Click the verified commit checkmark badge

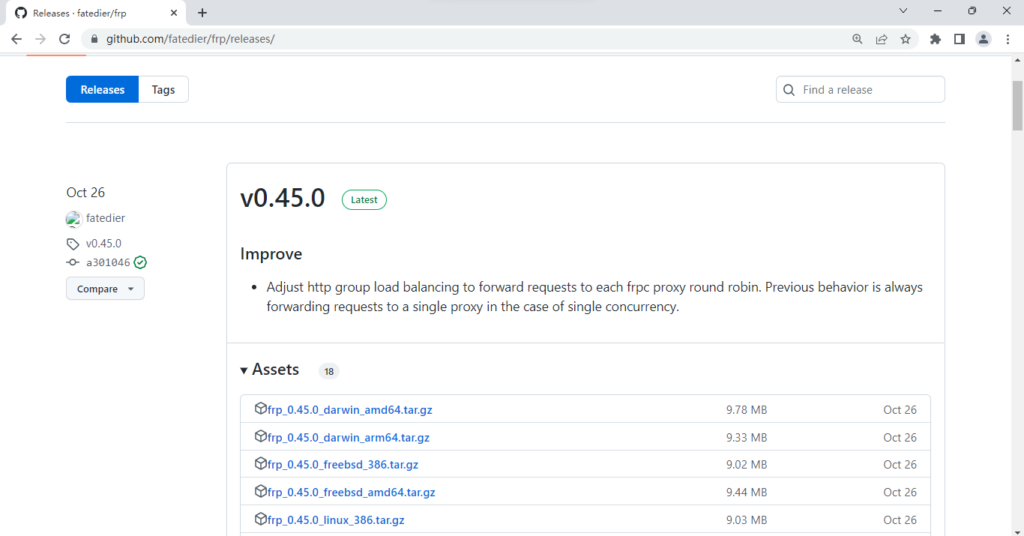tap(140, 262)
